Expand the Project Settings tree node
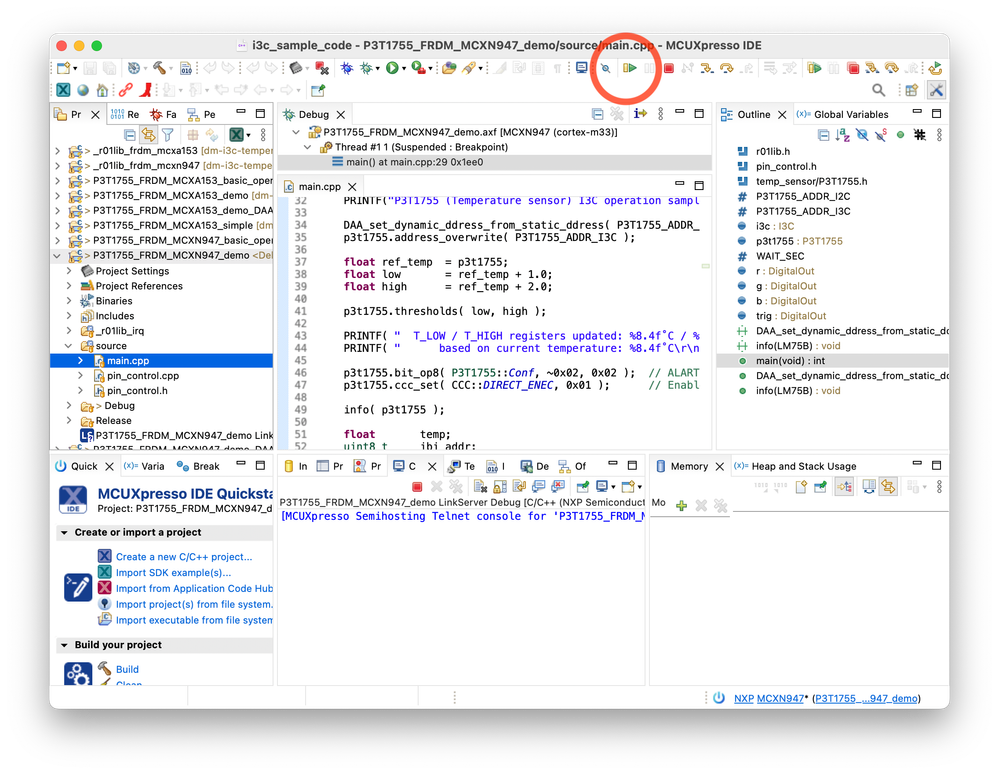Screen dimensions: 999x774 click(x=69, y=271)
